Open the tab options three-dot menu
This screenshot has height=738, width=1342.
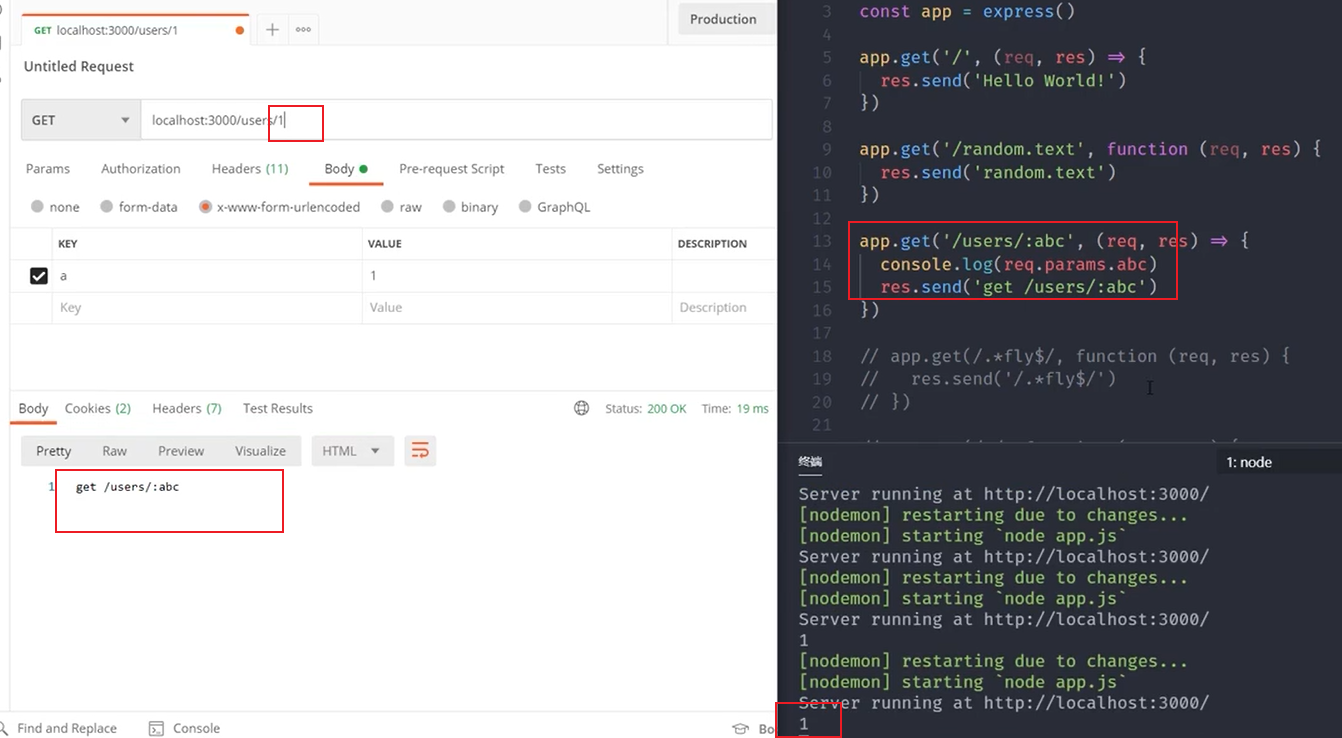coord(303,30)
